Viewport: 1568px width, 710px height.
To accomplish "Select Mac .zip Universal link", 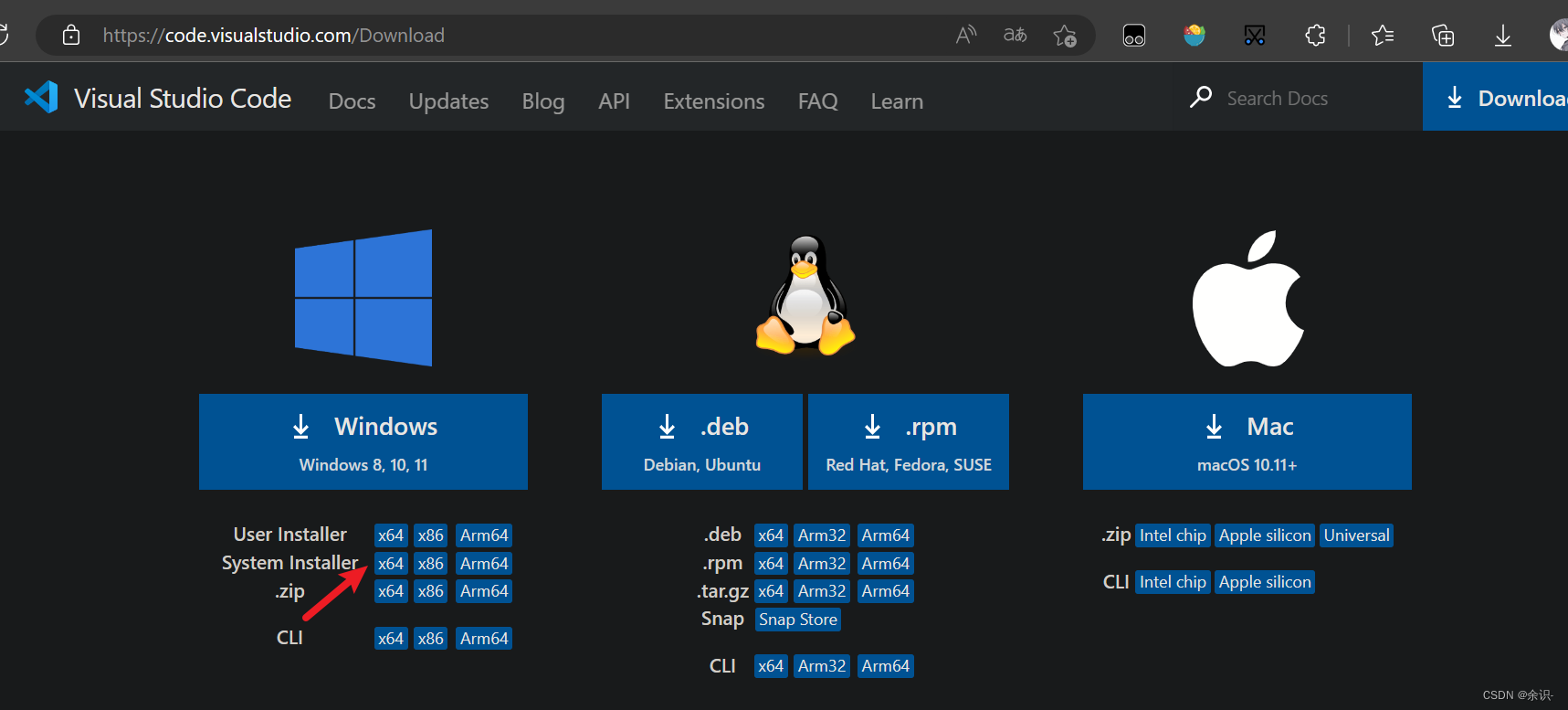I will tap(1357, 535).
